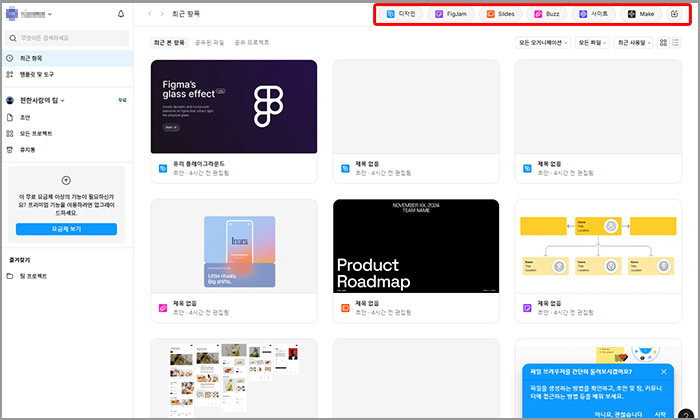Image resolution: width=700 pixels, height=420 pixels.
Task: Focus the sidebar search field
Action: click(67, 38)
